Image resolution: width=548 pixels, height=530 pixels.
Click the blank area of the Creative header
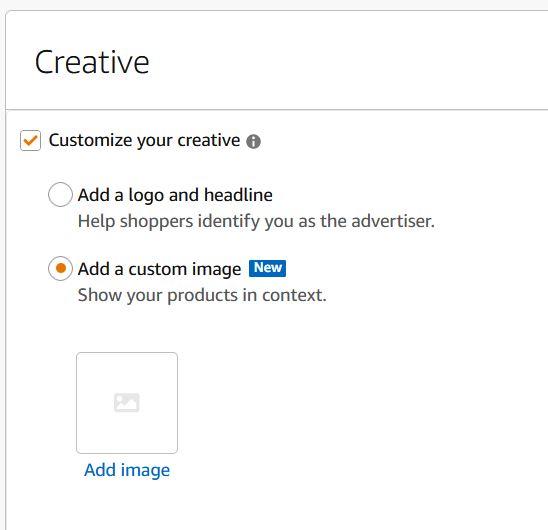pos(349,61)
